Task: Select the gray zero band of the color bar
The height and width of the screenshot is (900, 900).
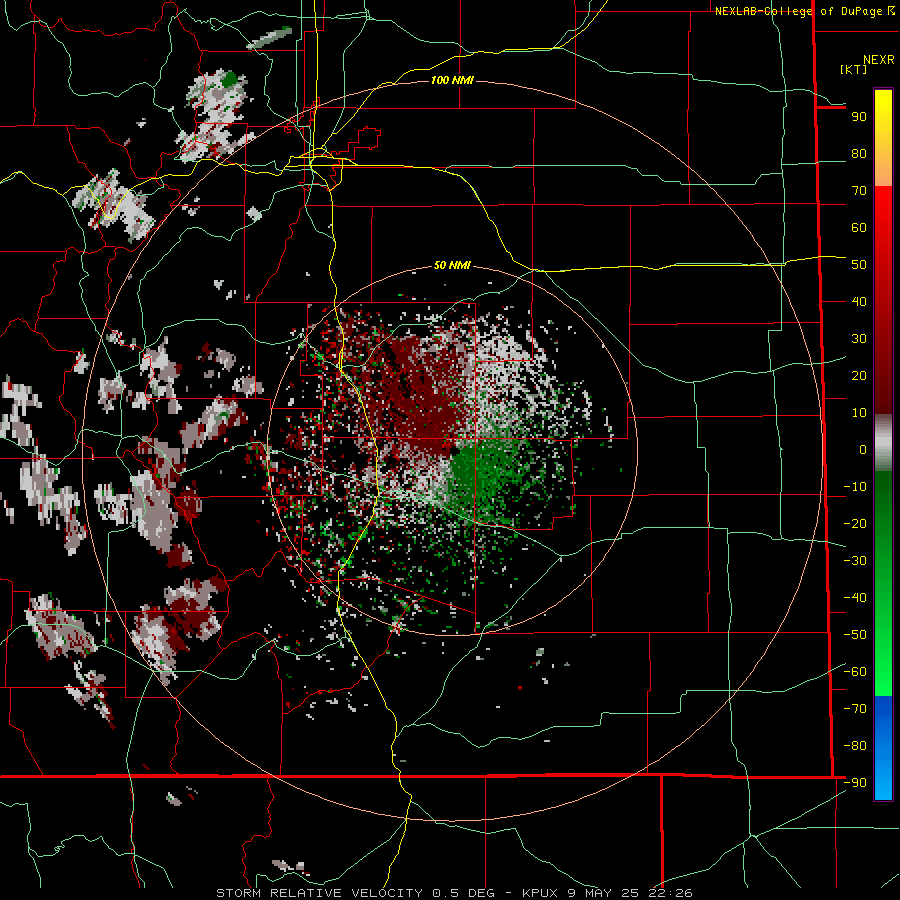Action: pos(883,443)
